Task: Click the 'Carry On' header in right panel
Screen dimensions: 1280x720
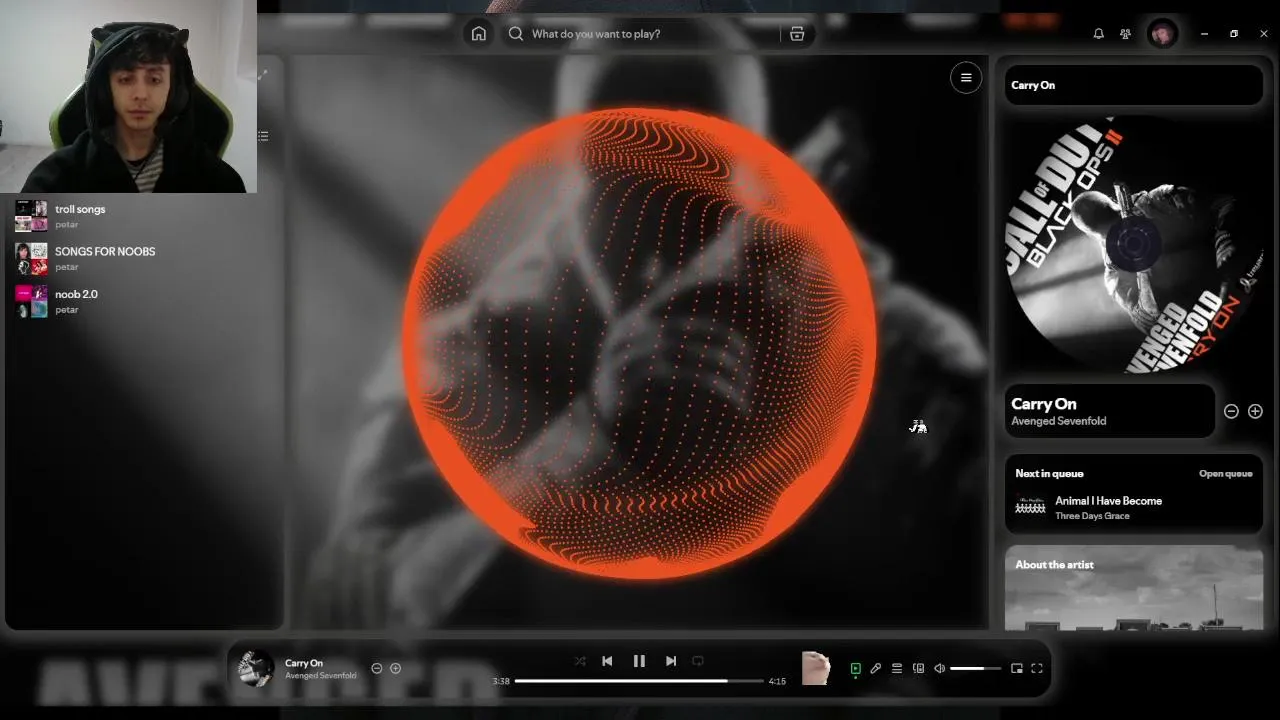Action: [x=1033, y=85]
